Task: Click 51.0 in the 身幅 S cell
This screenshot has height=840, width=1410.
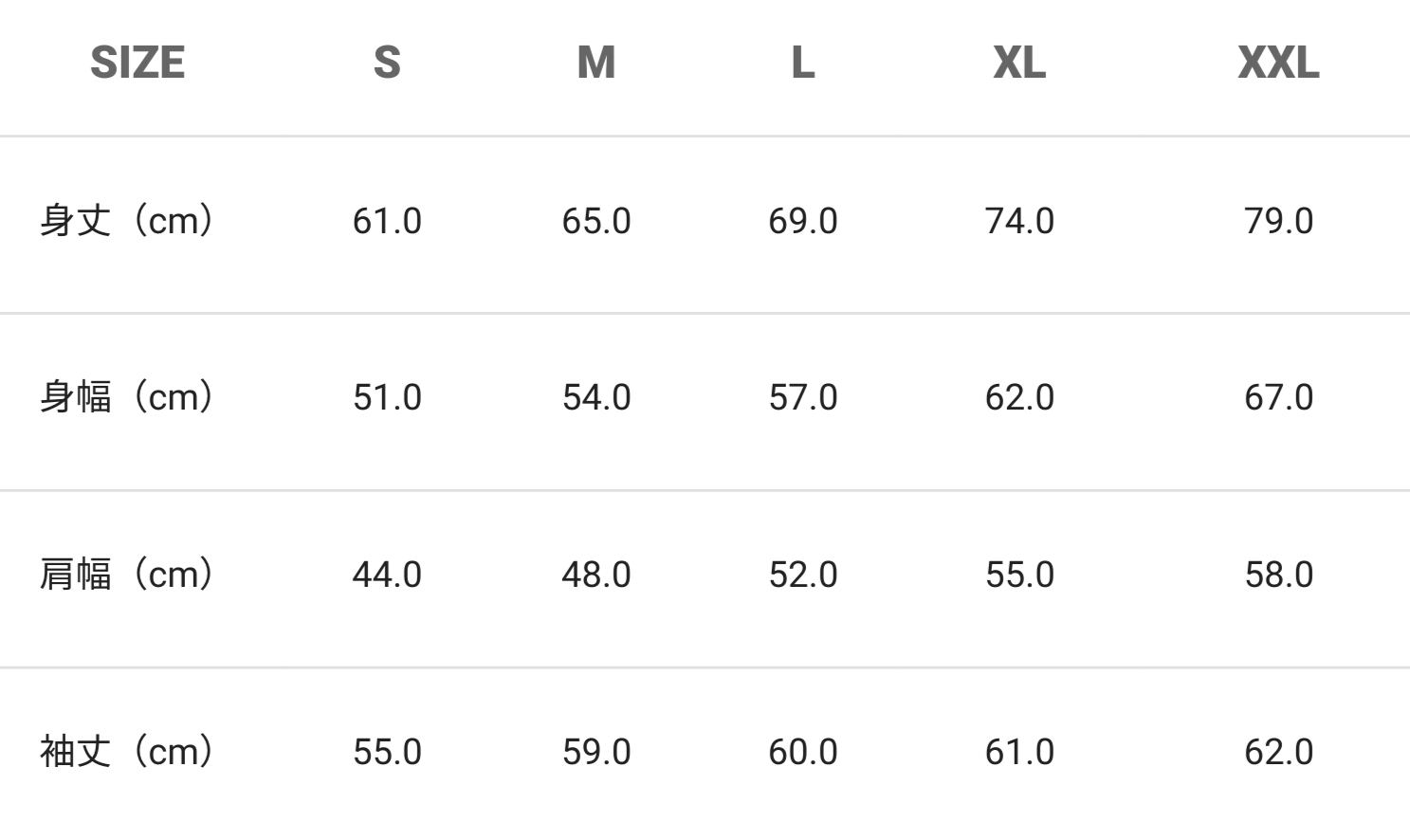Action: (387, 397)
